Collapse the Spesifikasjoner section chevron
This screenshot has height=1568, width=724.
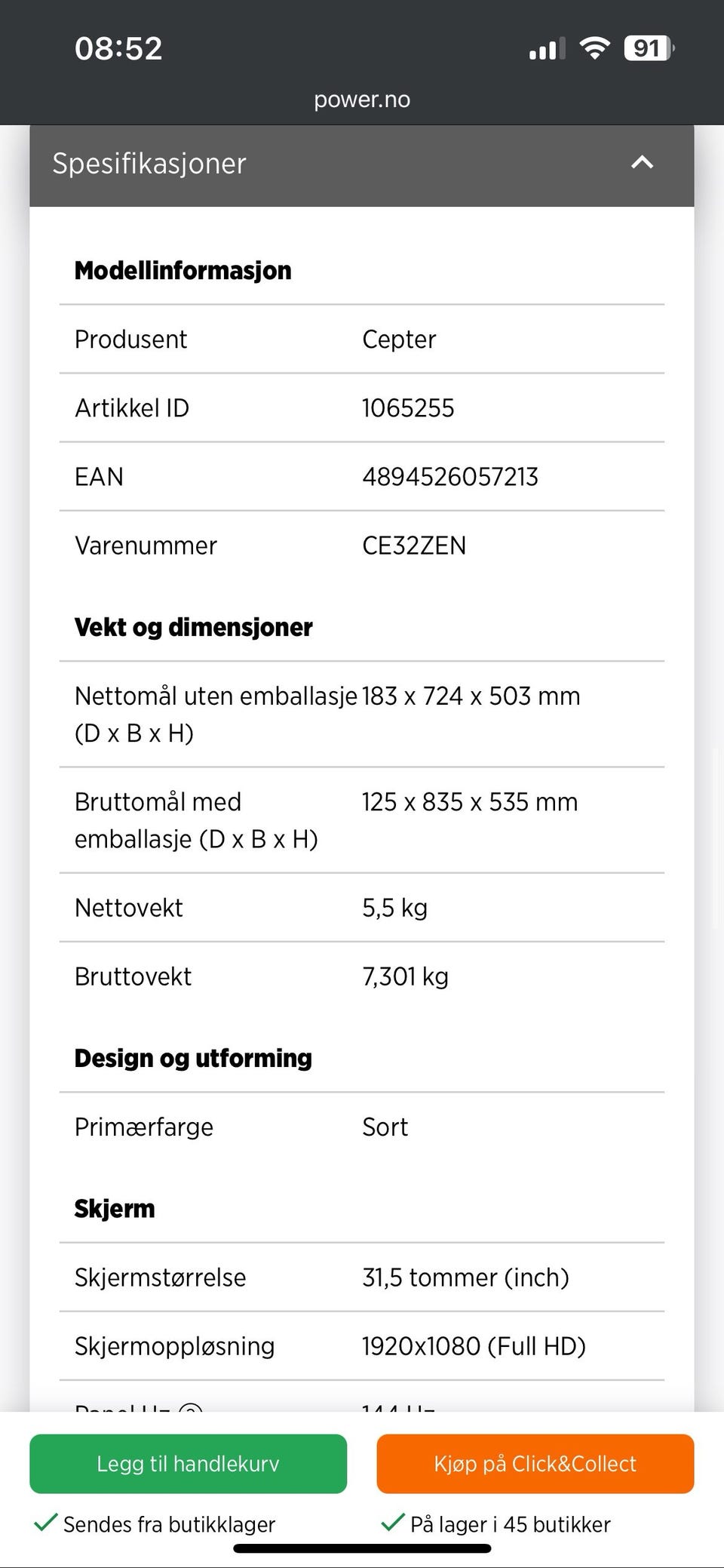642,162
